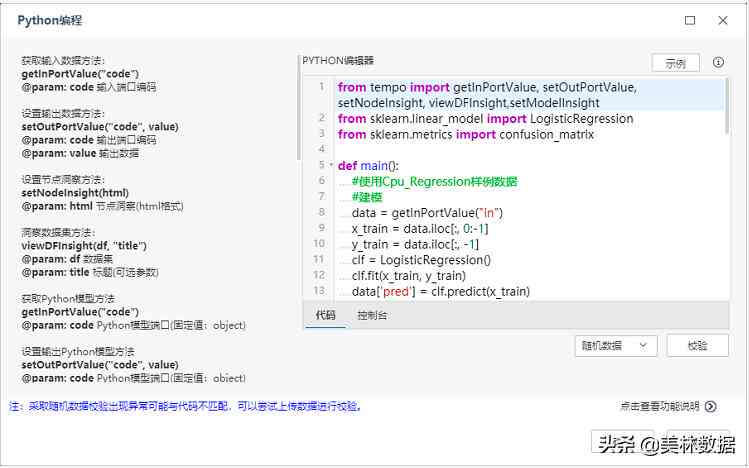Click the LogisticRegression import line 2

tap(485, 118)
